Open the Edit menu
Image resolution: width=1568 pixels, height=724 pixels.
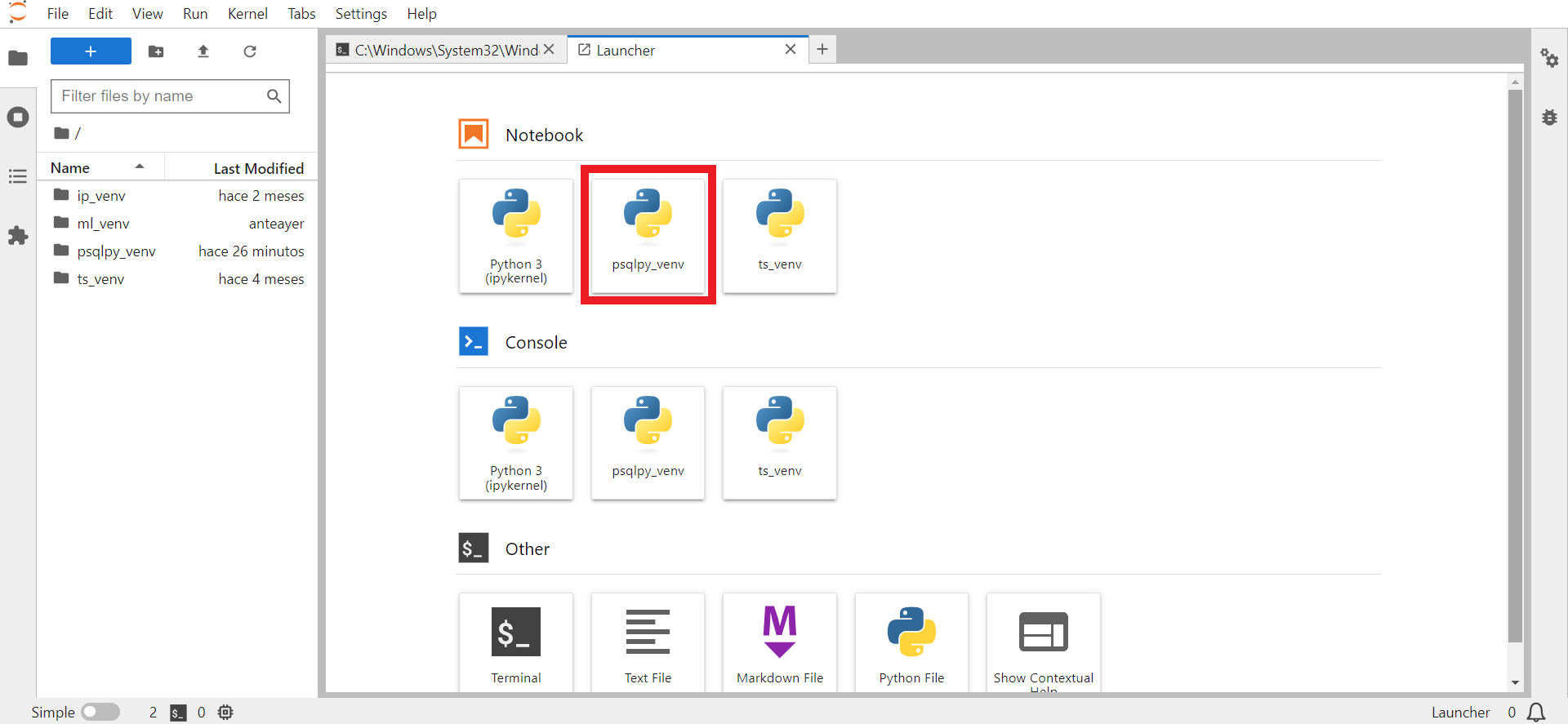click(x=100, y=14)
